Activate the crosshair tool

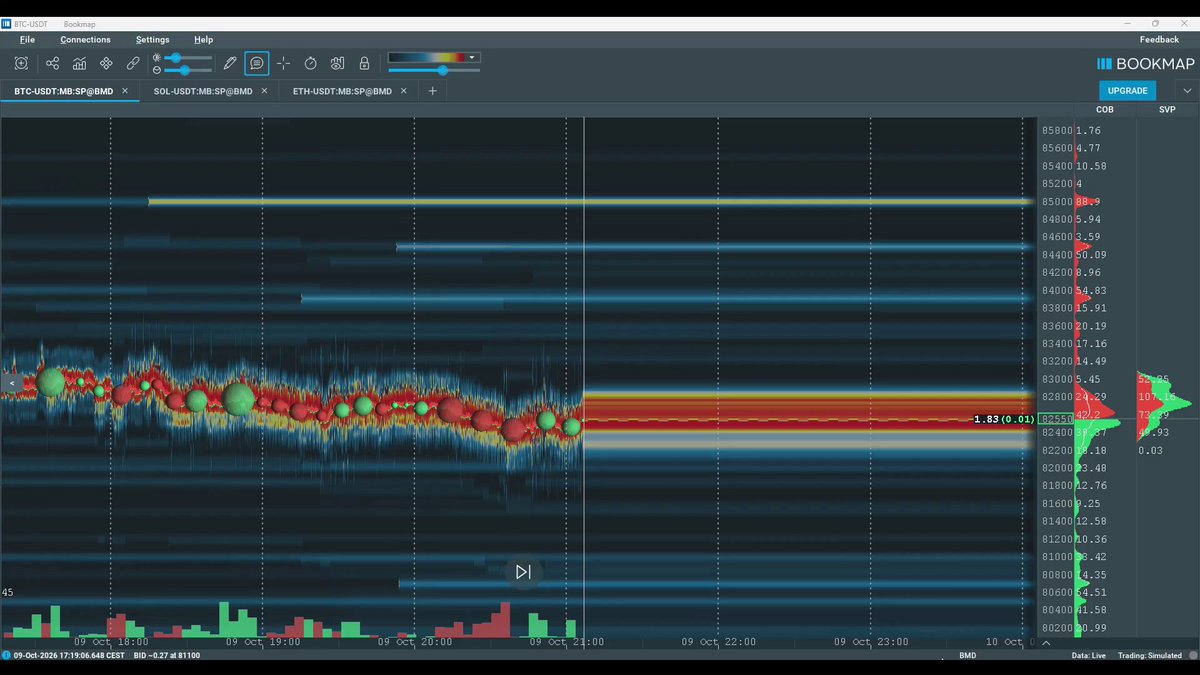tap(284, 63)
